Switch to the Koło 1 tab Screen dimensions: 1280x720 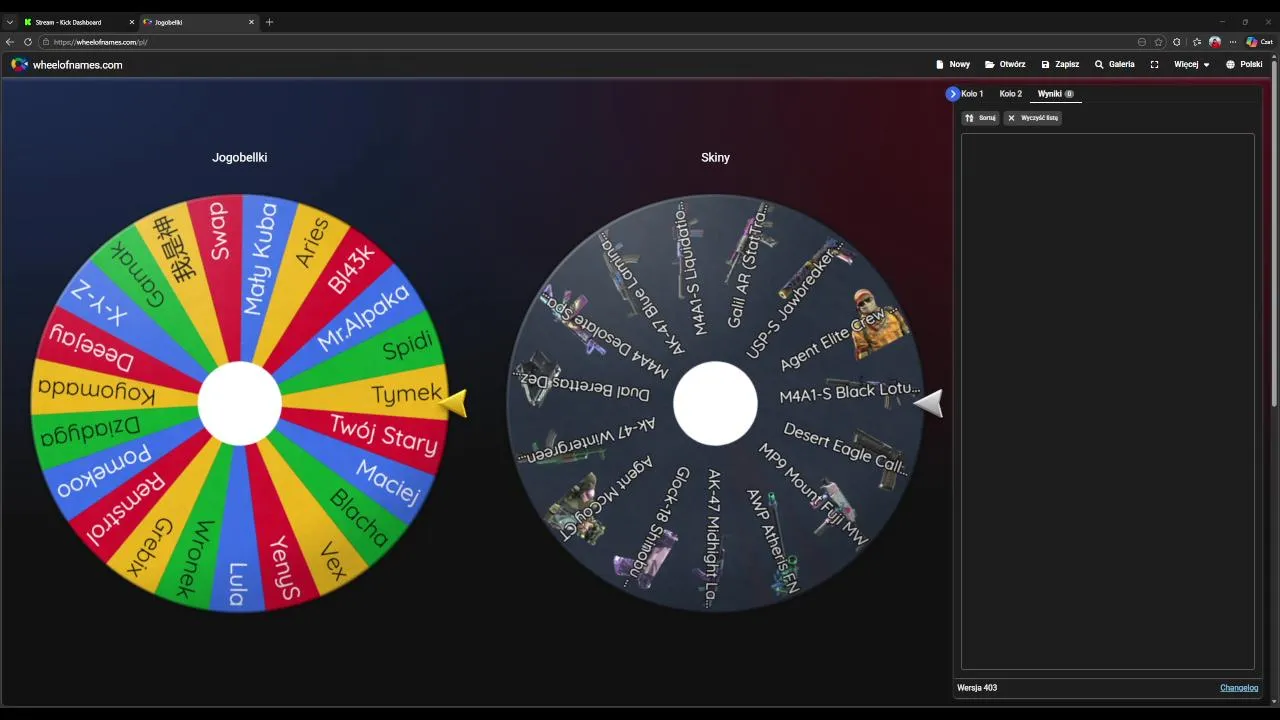(972, 94)
